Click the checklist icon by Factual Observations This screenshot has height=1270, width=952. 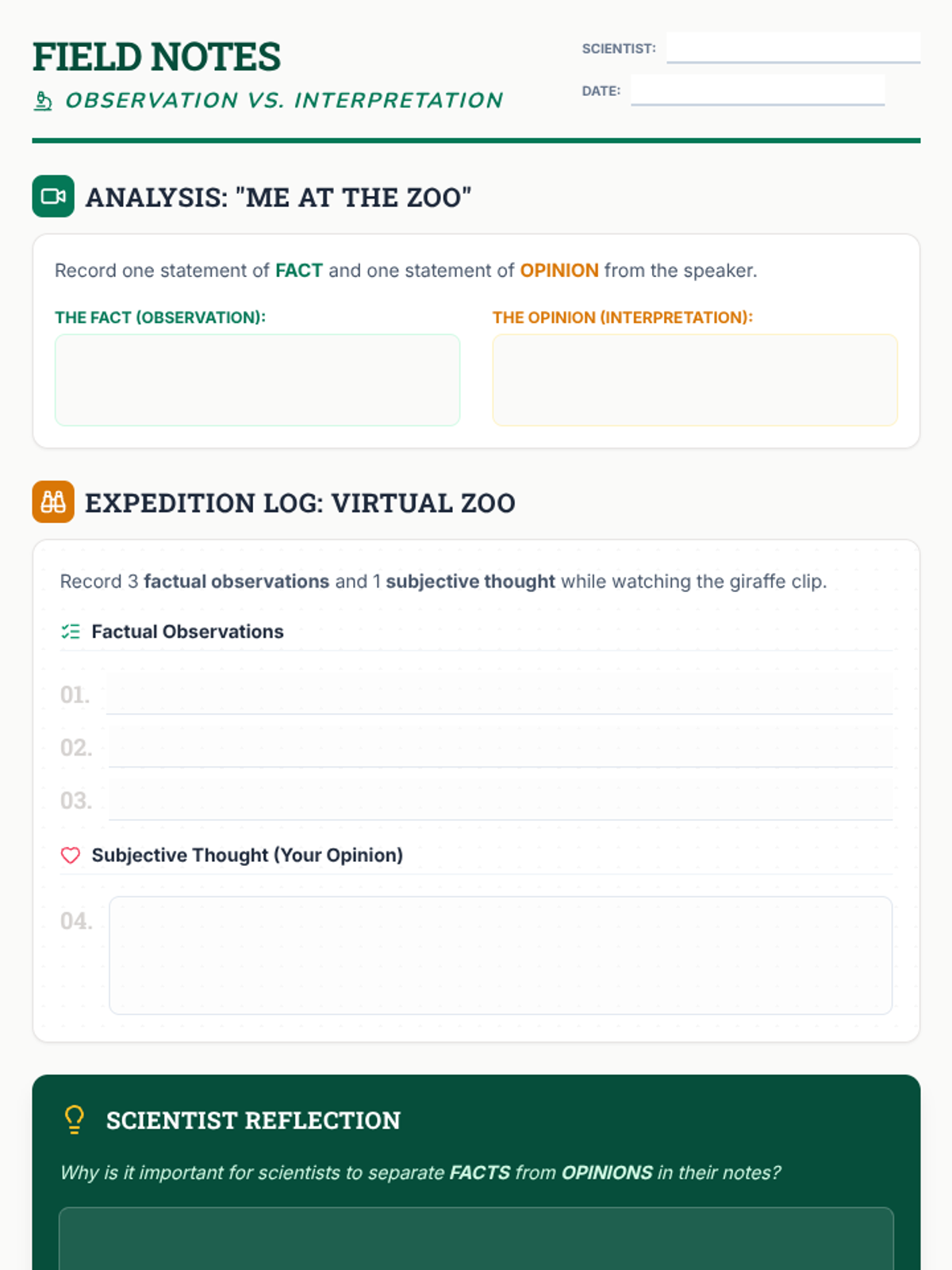point(71,632)
